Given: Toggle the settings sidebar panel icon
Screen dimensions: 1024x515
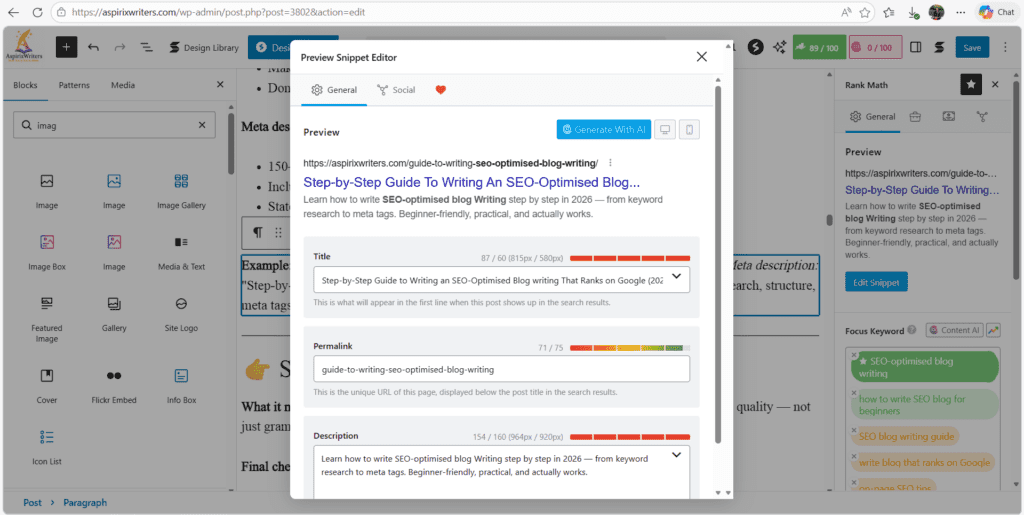Looking at the screenshot, I should pos(916,47).
